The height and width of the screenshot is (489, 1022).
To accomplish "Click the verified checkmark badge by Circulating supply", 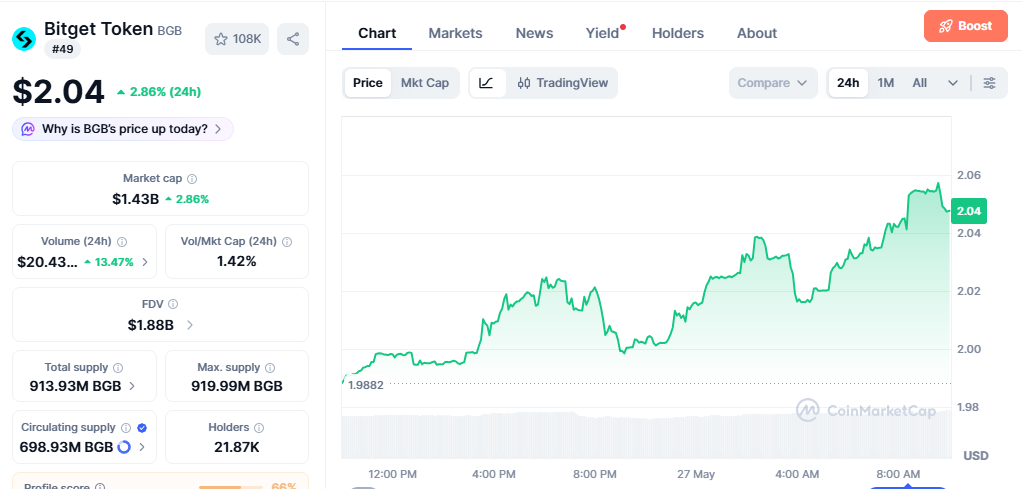I will click(x=142, y=428).
